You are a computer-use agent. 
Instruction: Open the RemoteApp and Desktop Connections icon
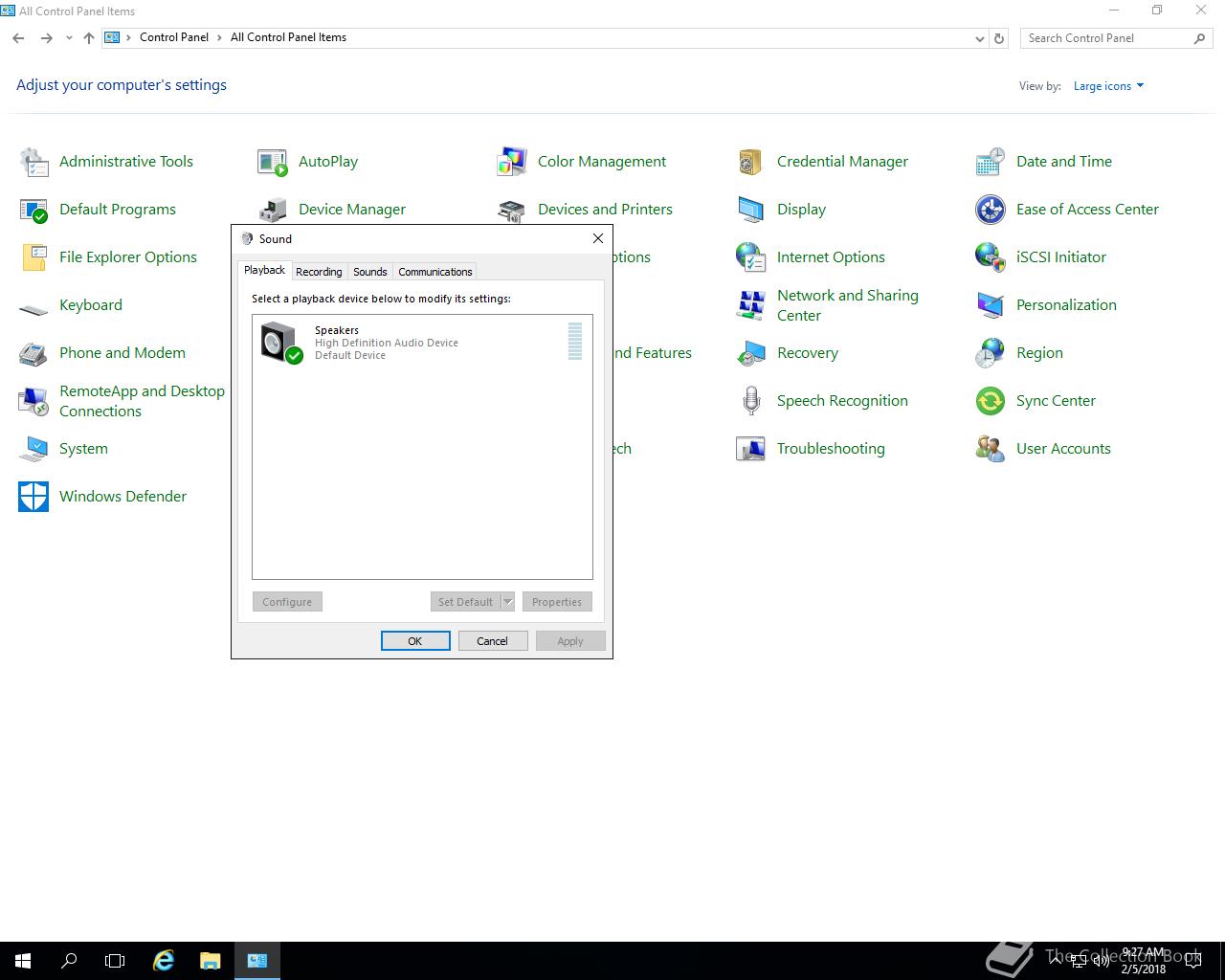coord(33,401)
